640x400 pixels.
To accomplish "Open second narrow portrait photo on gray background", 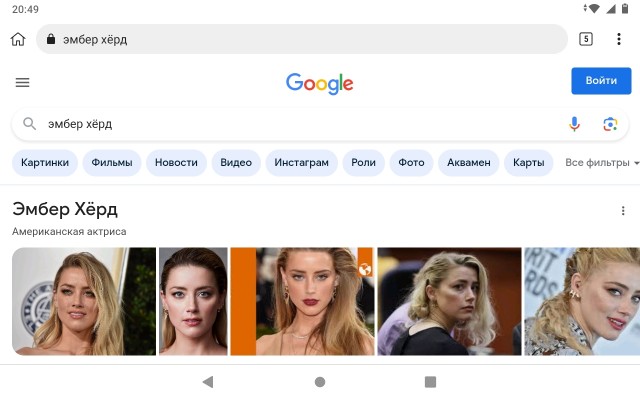I will click(193, 301).
